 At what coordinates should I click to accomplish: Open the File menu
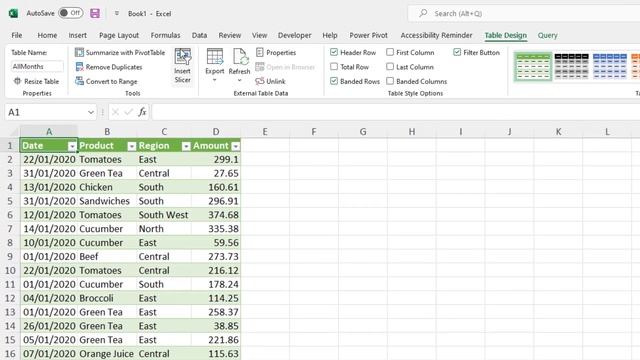[x=17, y=36]
